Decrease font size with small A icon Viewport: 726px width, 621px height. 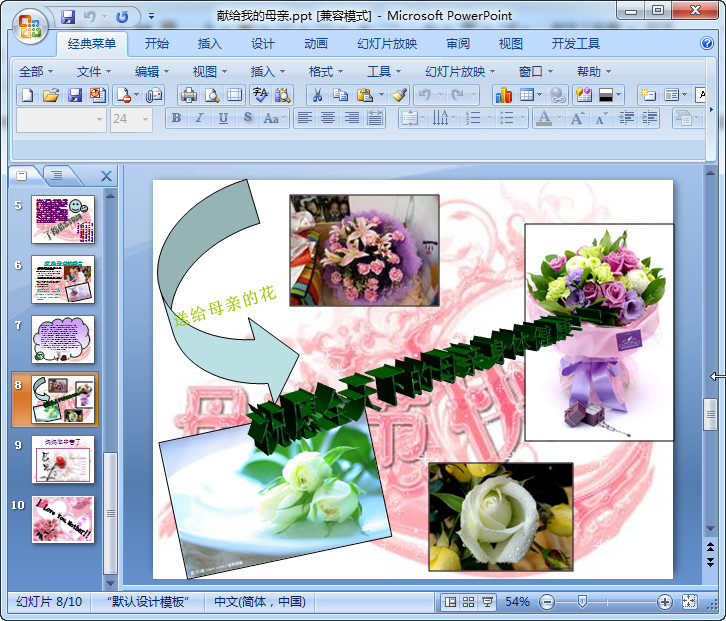point(601,119)
